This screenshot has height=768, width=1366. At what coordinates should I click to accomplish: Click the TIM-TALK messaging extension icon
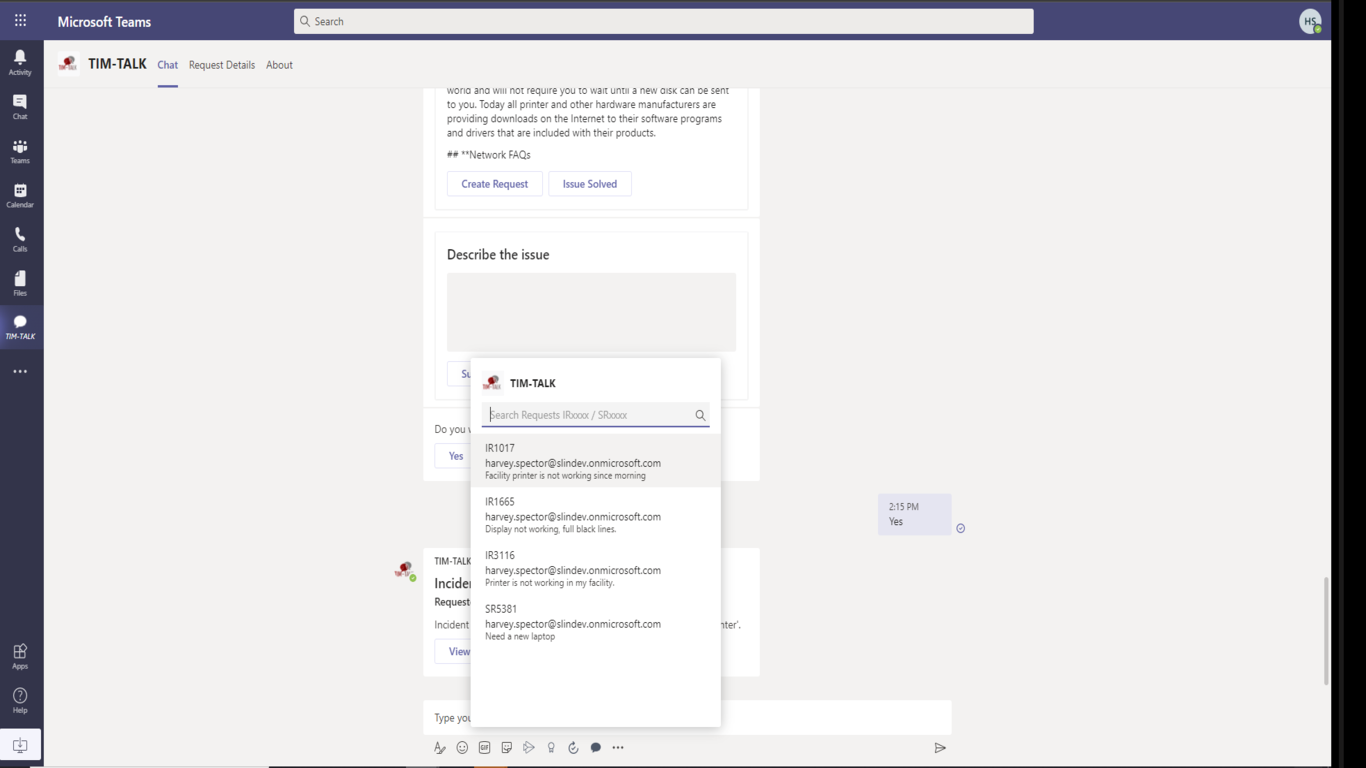click(596, 748)
